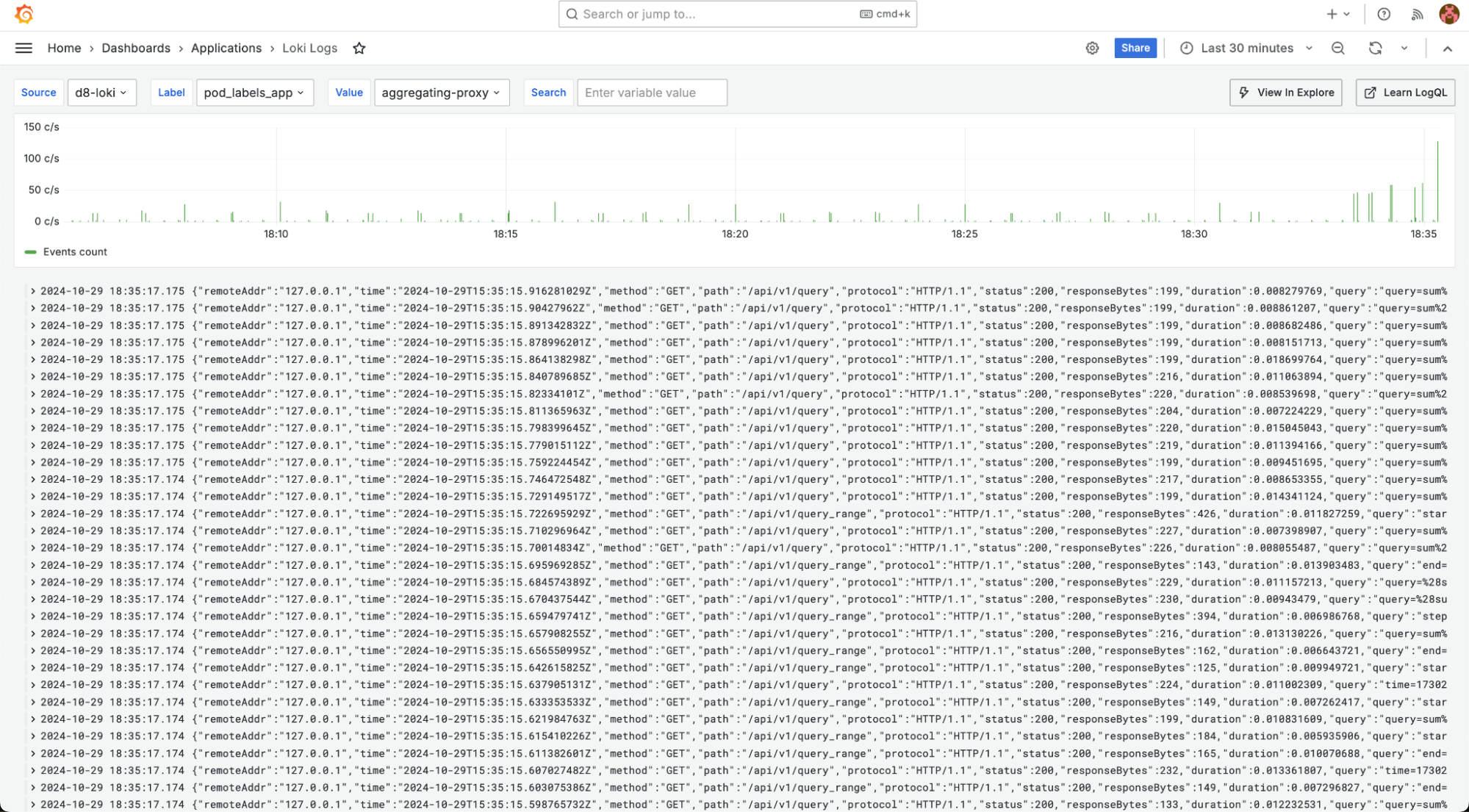The image size is (1469, 812).
Task: Open dashboard settings gear icon
Action: click(x=1092, y=48)
